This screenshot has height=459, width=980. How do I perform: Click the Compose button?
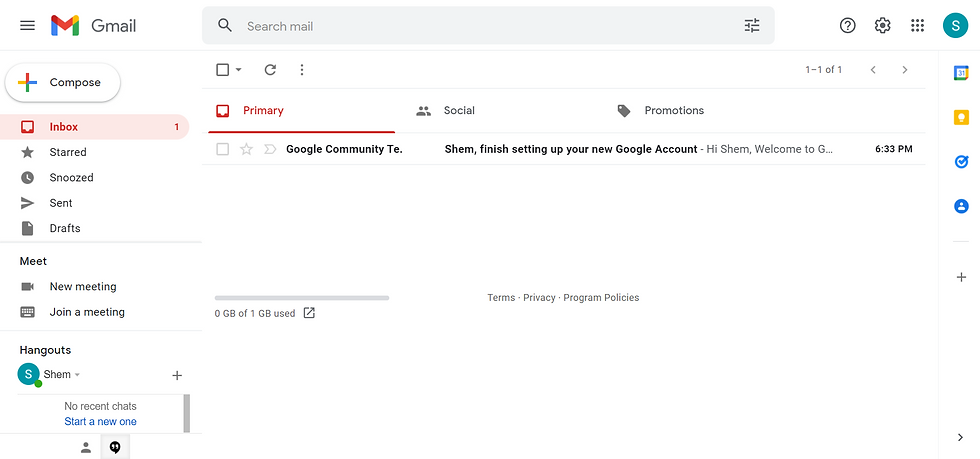62,83
